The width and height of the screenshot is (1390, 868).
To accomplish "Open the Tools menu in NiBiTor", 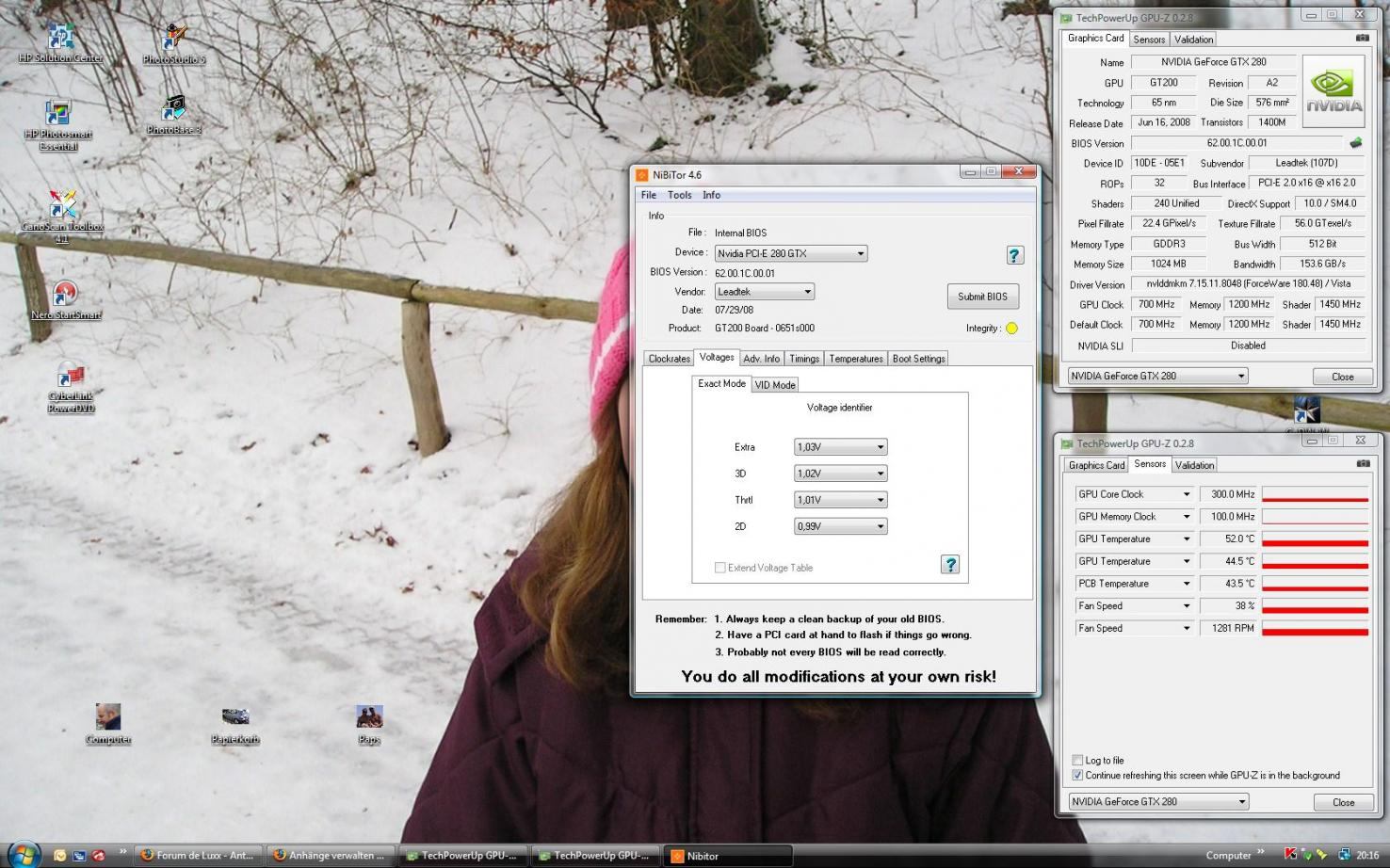I will [680, 195].
